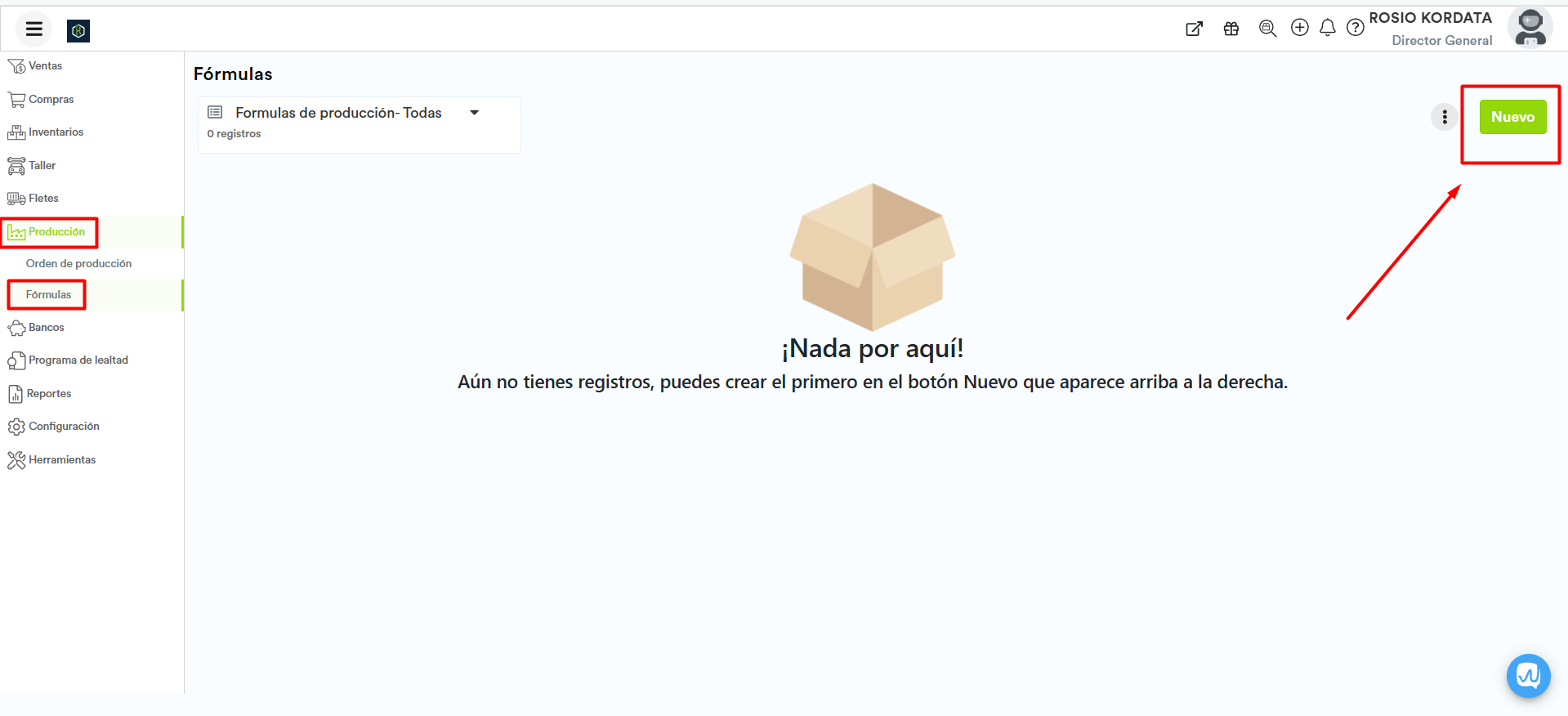Select Fórmulas in the sidebar

48,295
